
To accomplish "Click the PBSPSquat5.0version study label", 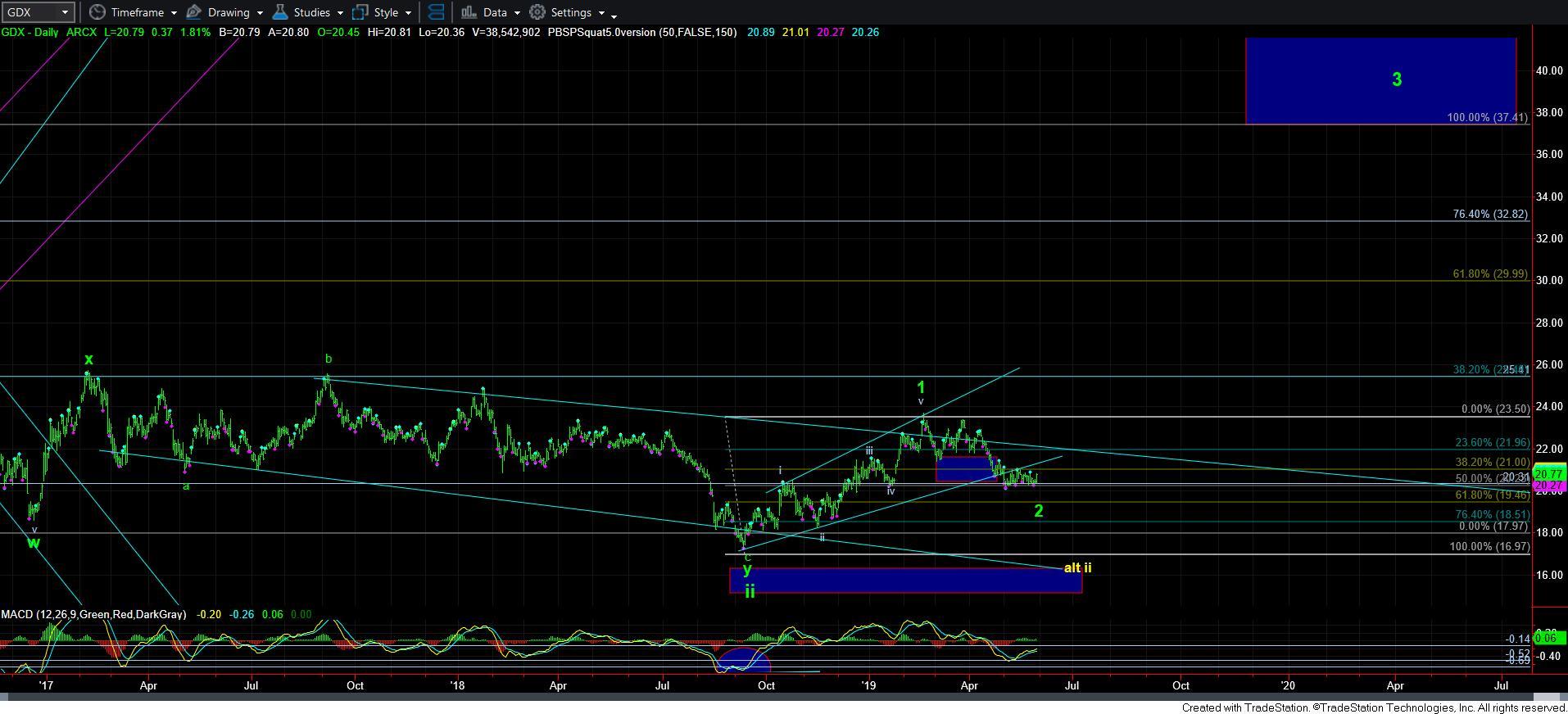I will 642,32.
